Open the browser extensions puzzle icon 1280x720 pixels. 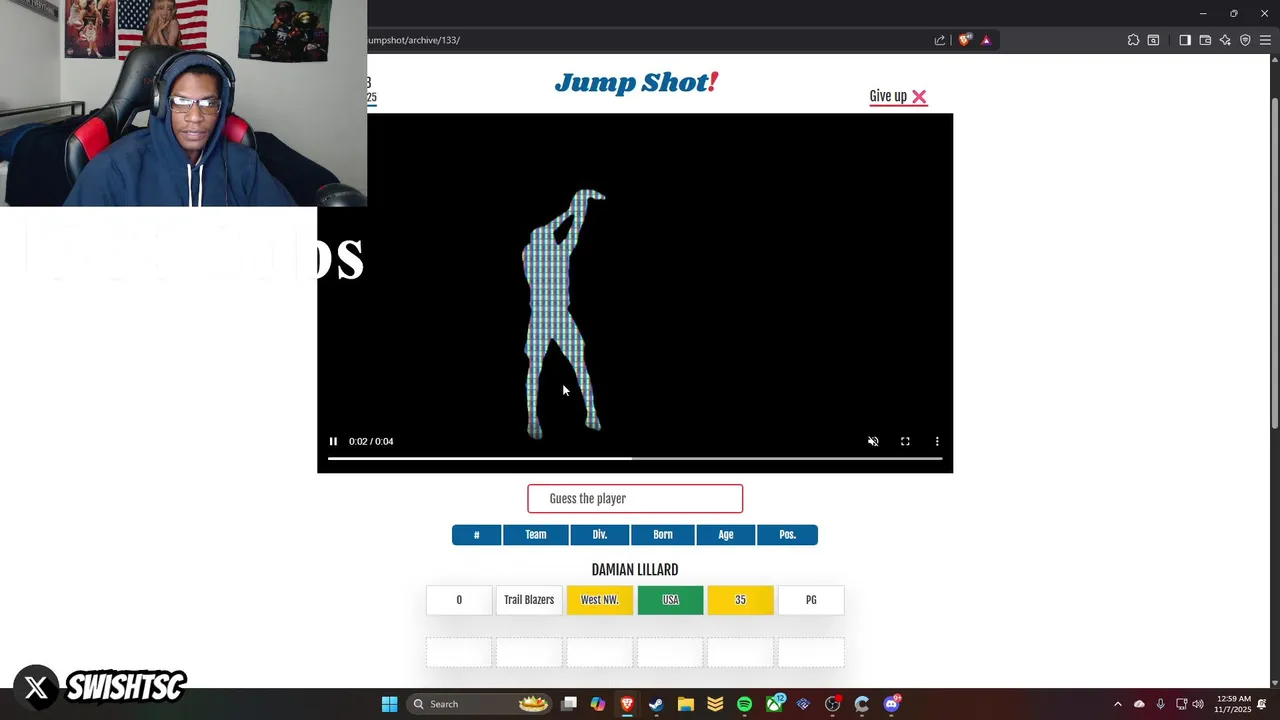point(1133,40)
